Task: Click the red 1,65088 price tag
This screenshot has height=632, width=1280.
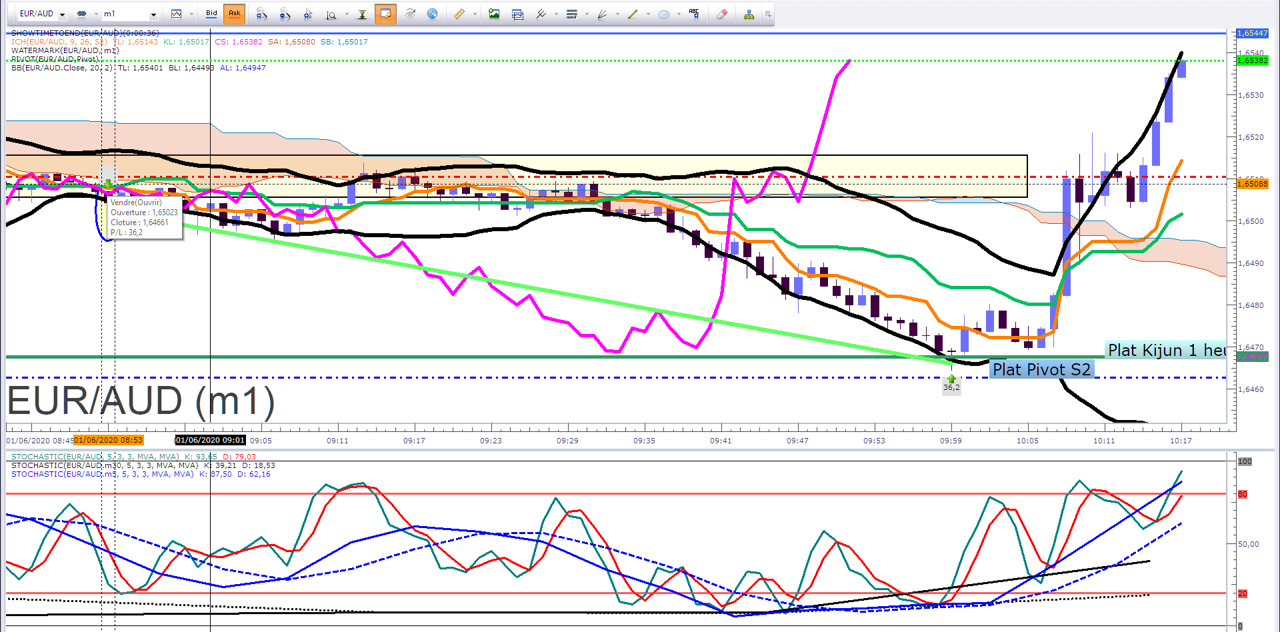Action: [1252, 184]
